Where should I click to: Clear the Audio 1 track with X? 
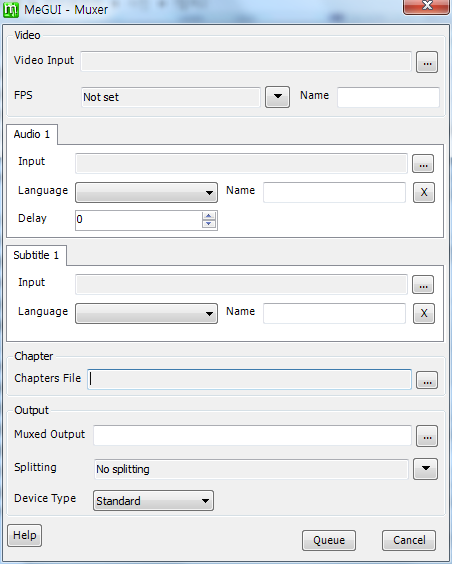tap(424, 192)
